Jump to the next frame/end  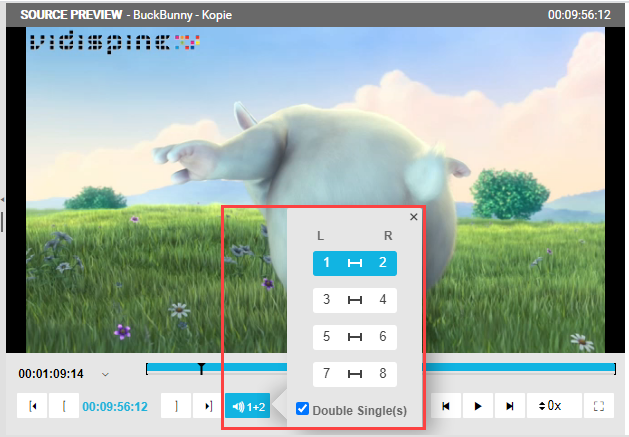(x=510, y=406)
